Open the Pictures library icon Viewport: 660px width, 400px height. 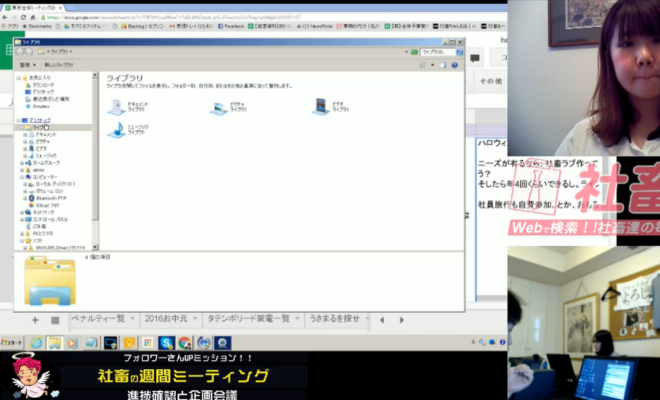point(219,105)
